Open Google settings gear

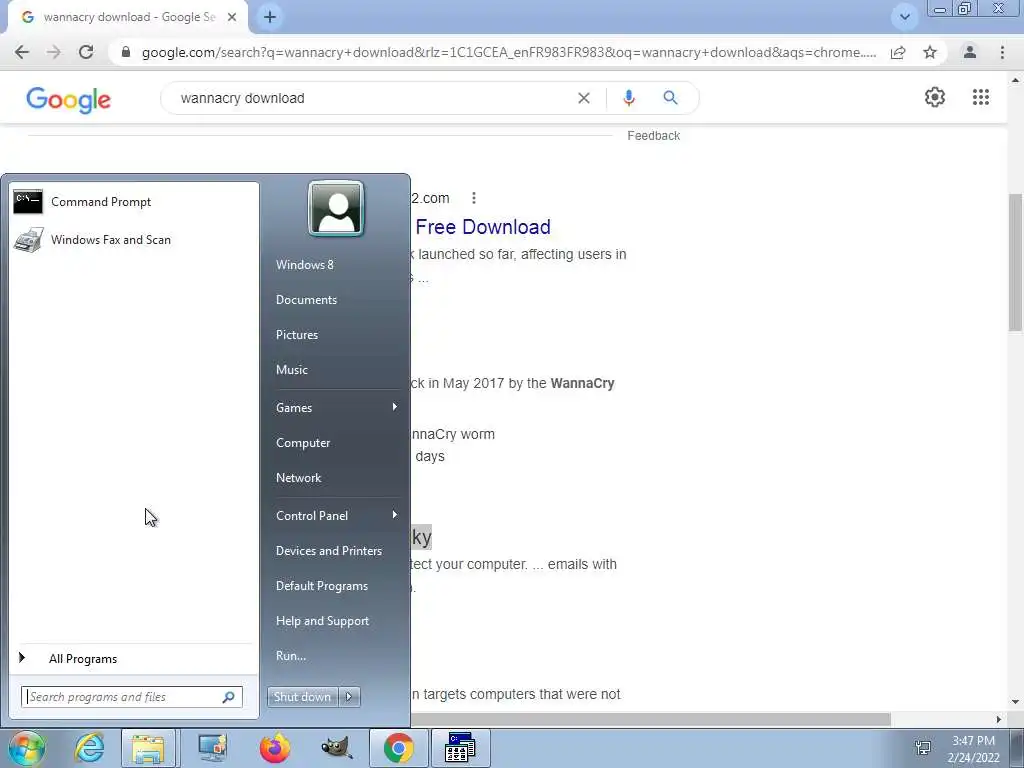click(935, 97)
